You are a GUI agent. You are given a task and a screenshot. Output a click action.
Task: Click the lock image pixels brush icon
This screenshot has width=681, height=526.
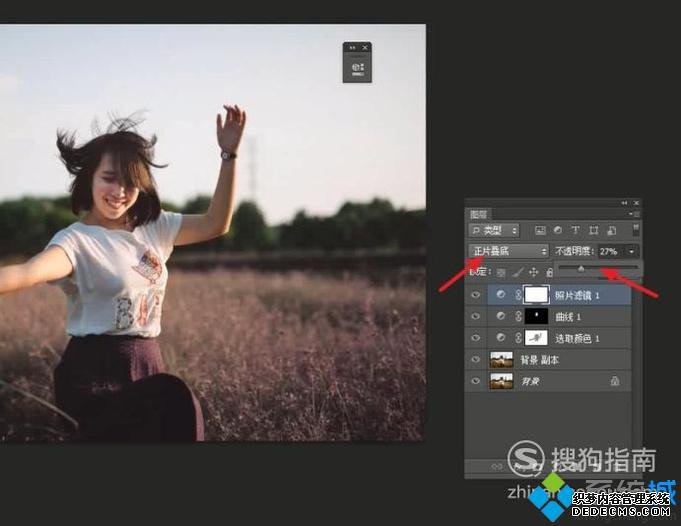pyautogui.click(x=518, y=272)
